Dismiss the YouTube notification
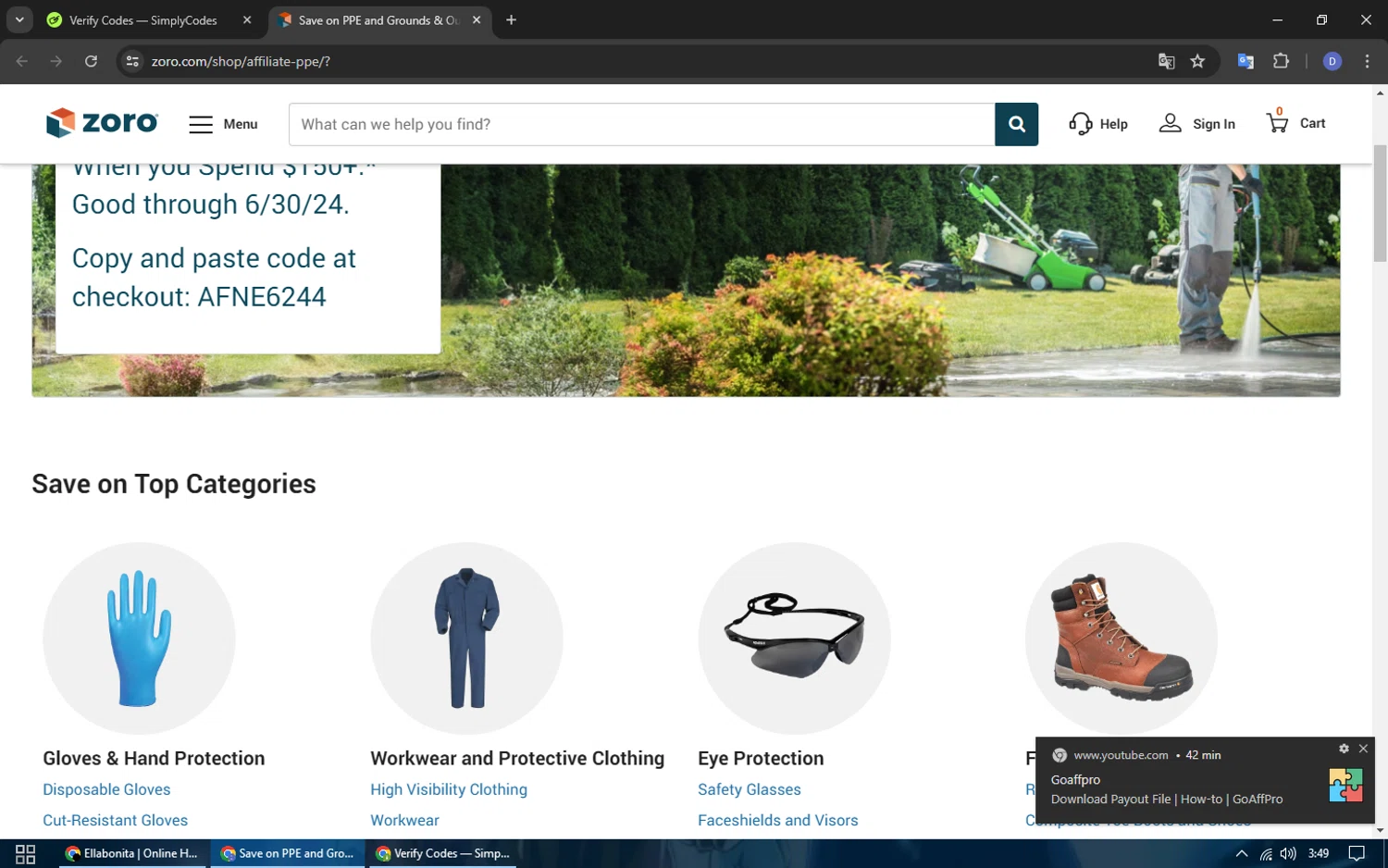The height and width of the screenshot is (868, 1388). [1363, 749]
